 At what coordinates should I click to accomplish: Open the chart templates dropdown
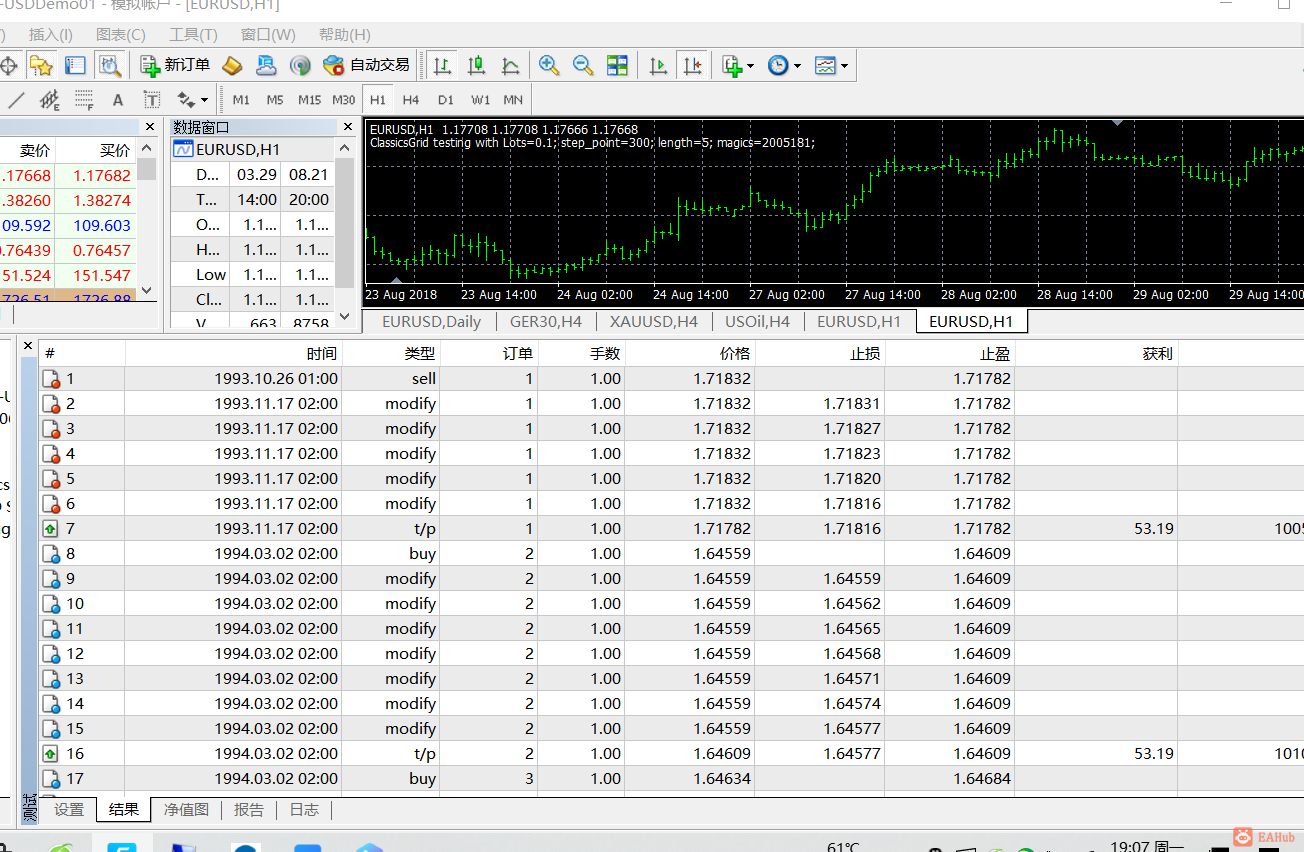[831, 66]
